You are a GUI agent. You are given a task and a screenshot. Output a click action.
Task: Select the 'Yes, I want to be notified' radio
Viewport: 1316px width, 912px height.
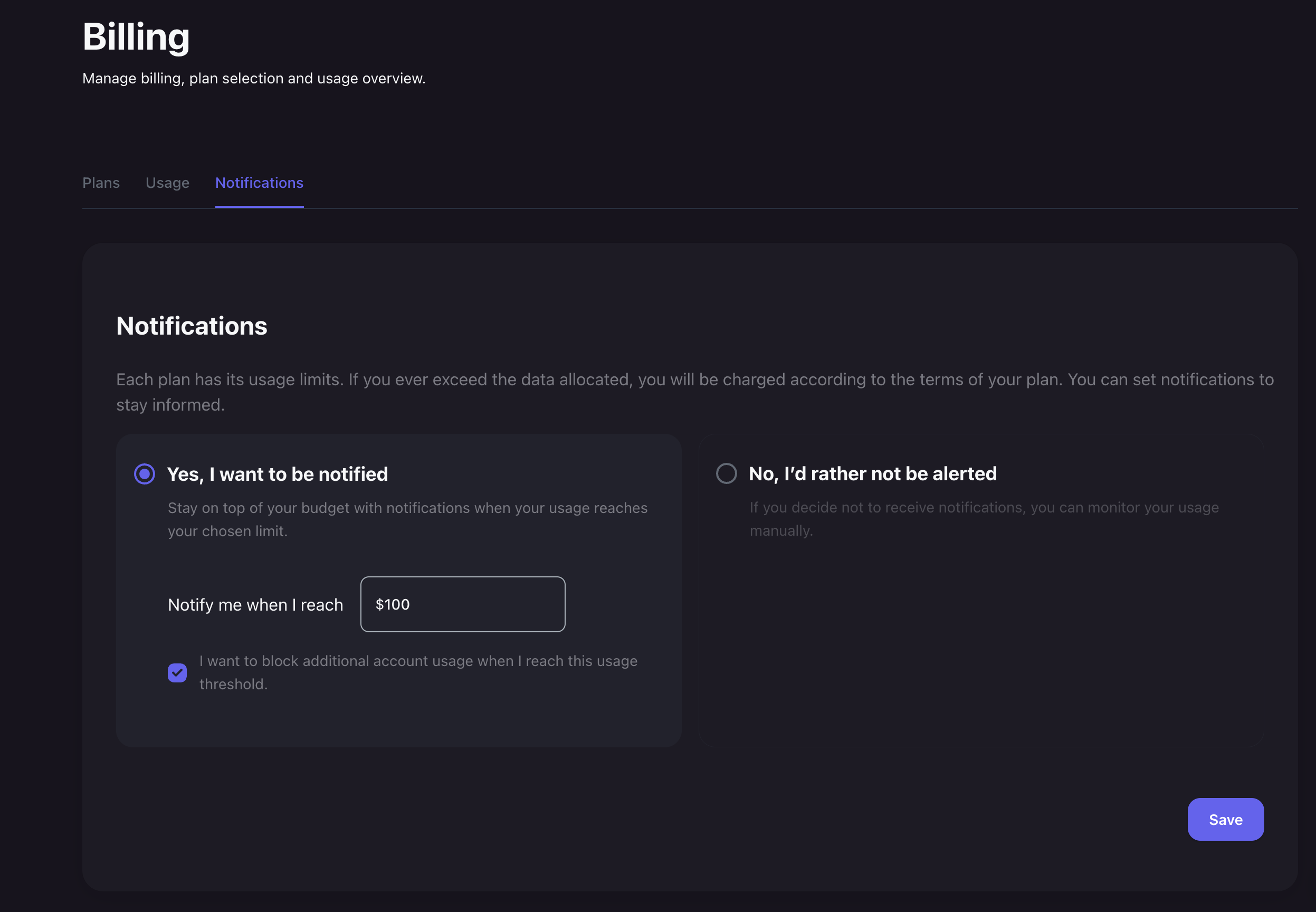tap(145, 474)
